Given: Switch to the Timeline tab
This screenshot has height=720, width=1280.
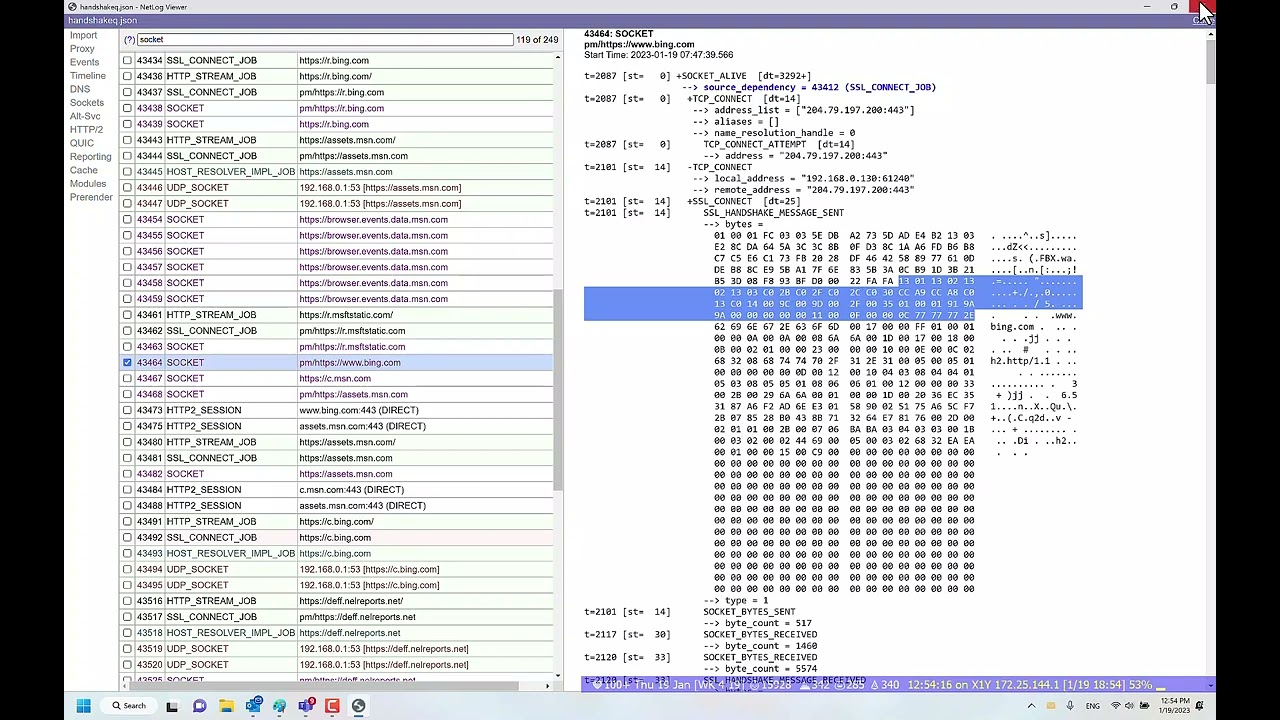Looking at the screenshot, I should [87, 76].
